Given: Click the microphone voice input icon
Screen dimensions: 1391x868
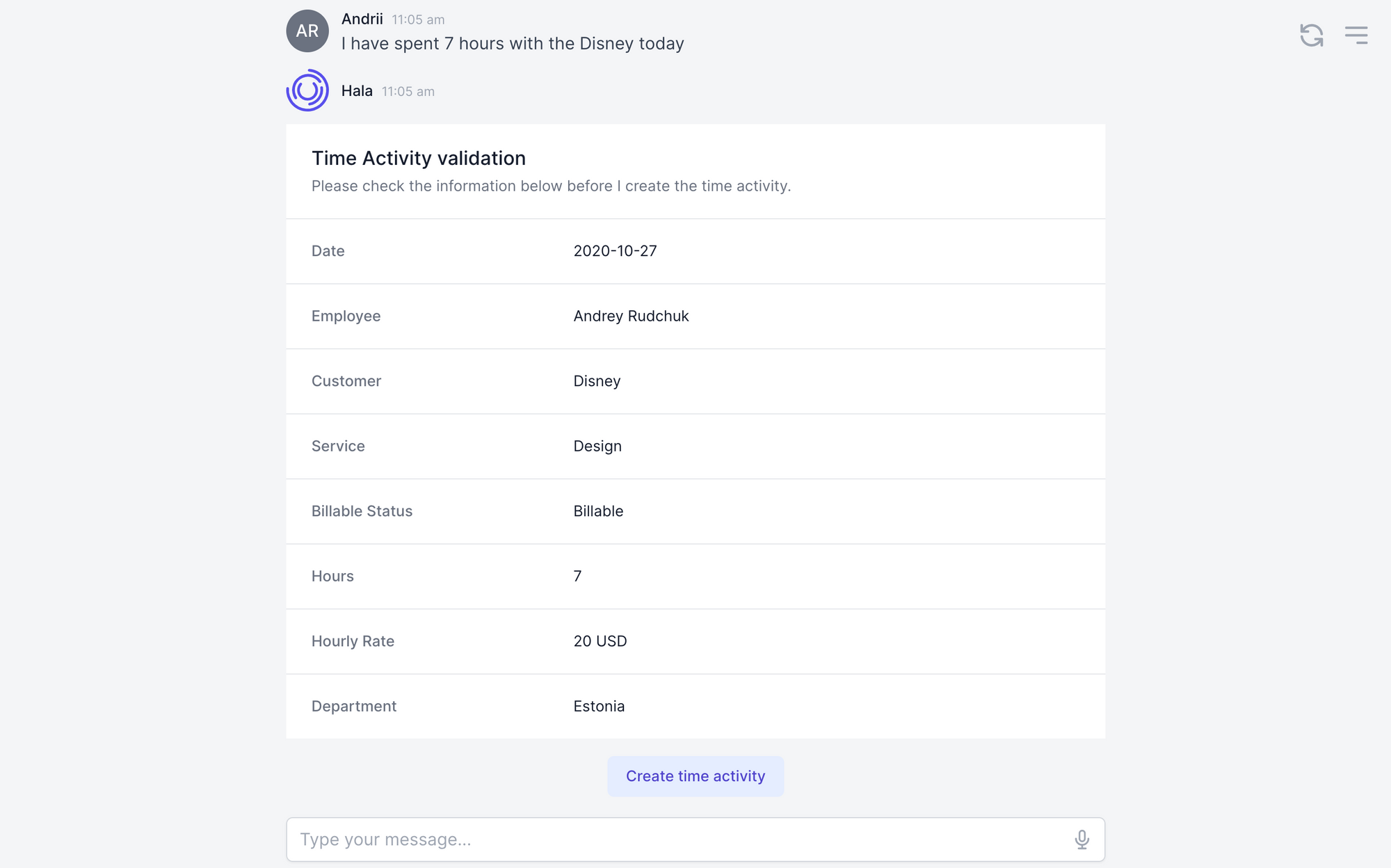Looking at the screenshot, I should point(1082,839).
